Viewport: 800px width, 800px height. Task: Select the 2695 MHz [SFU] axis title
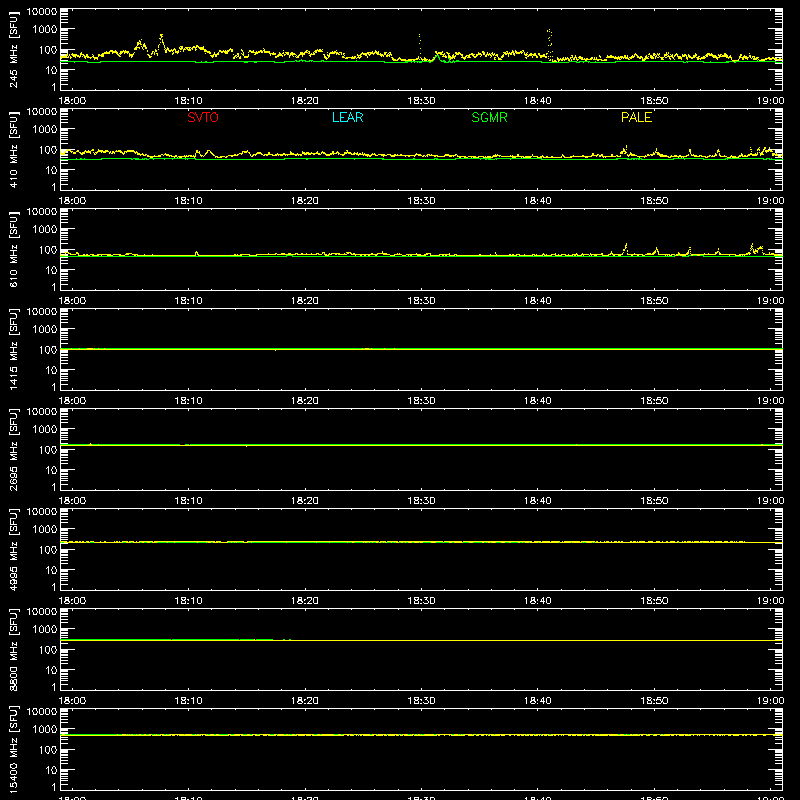point(13,449)
